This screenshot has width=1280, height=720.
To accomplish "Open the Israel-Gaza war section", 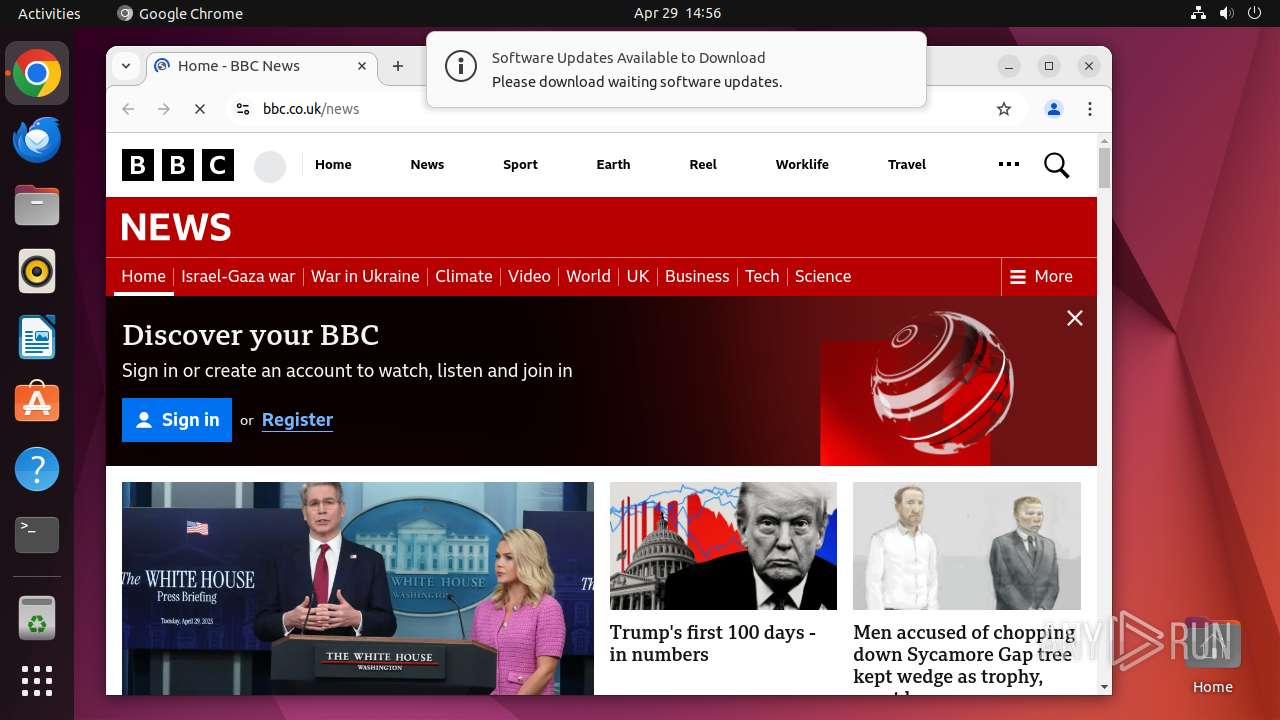I will point(238,277).
